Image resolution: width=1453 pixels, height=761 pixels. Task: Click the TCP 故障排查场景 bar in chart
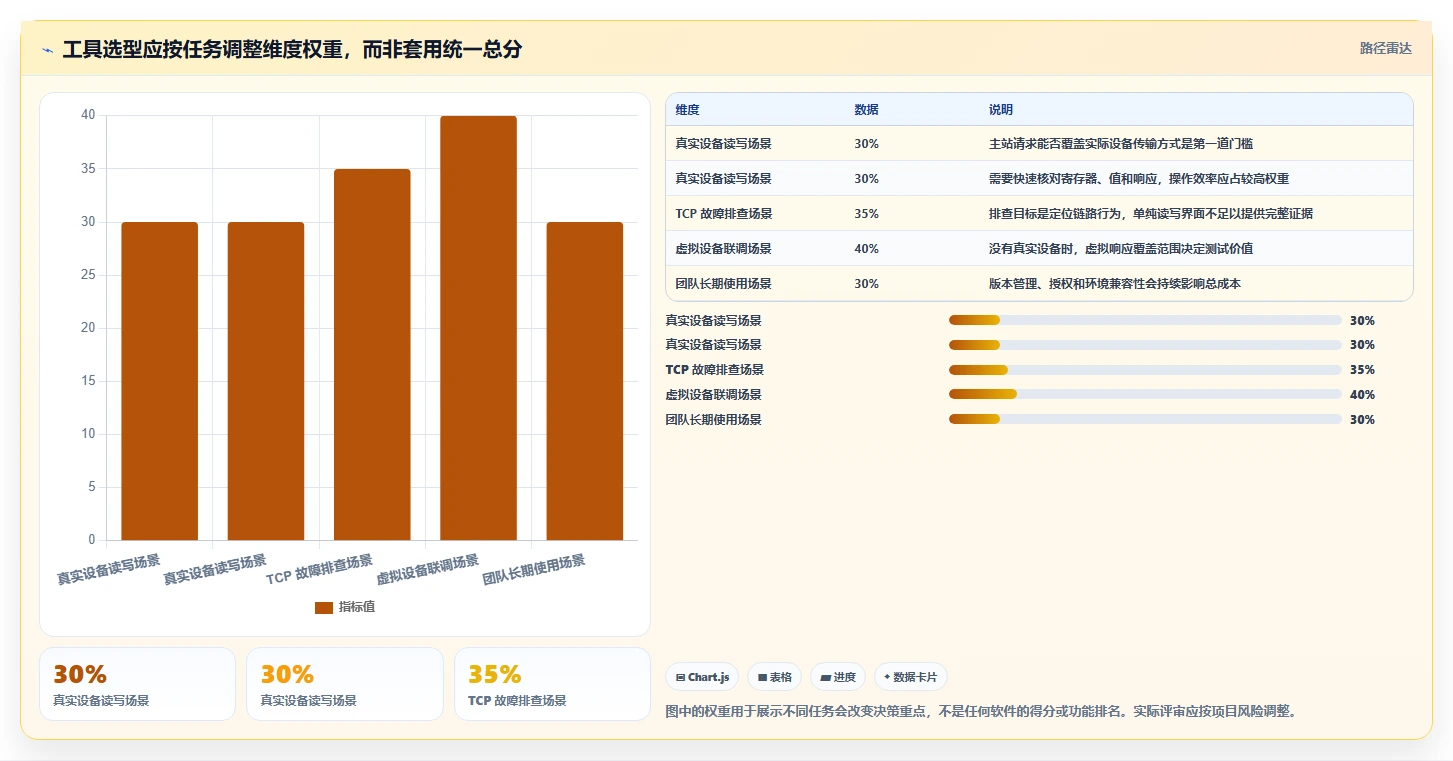pyautogui.click(x=372, y=354)
